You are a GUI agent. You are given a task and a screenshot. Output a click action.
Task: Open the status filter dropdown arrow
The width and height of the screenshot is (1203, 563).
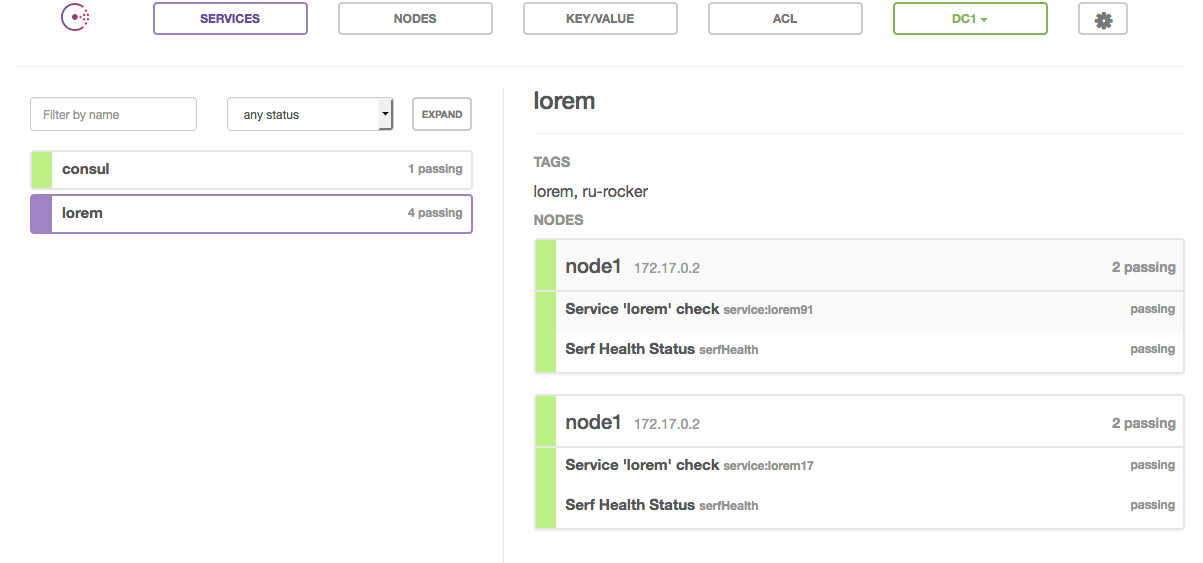click(x=386, y=114)
